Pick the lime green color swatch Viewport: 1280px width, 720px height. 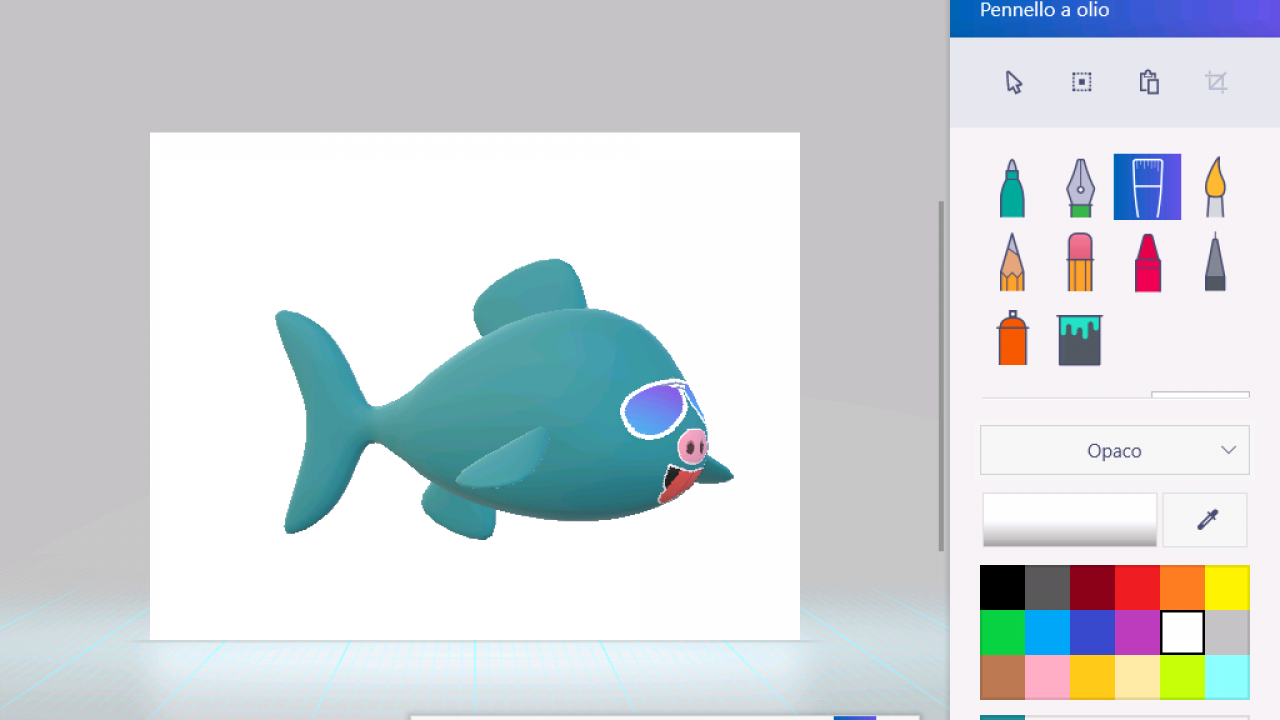coord(1182,677)
